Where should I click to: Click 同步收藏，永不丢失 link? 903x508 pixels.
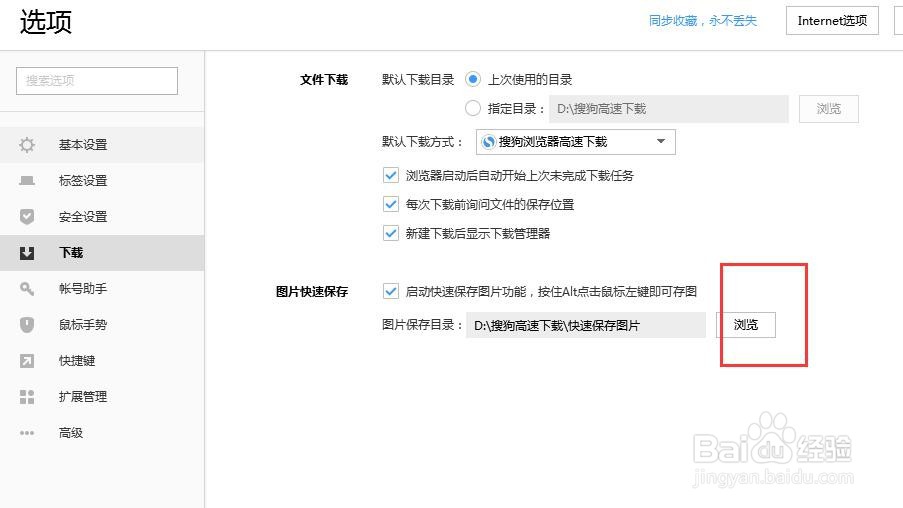703,21
